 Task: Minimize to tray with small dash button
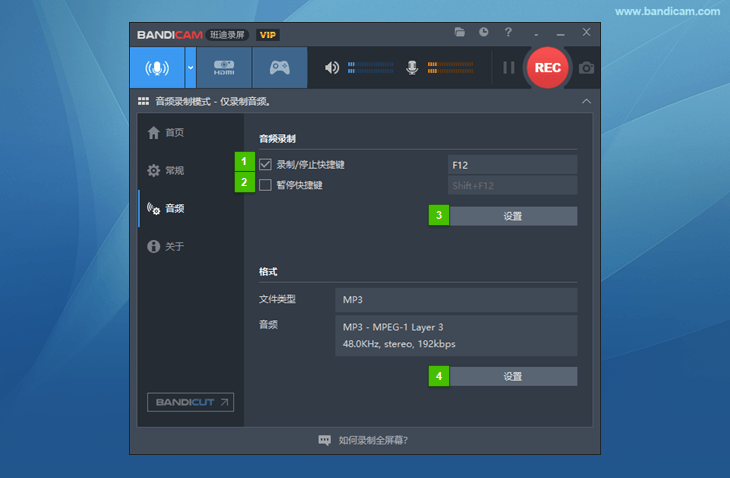point(536,34)
